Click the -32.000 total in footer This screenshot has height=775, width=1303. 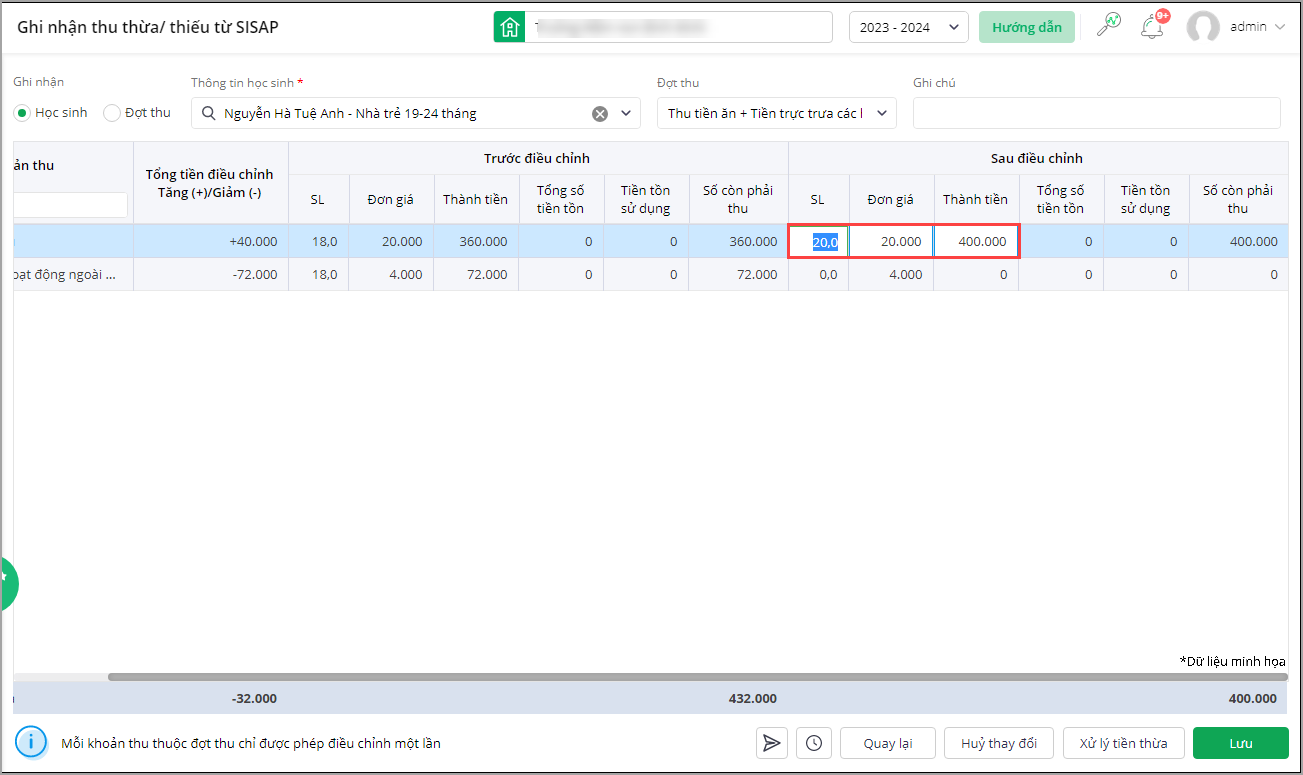(x=254, y=699)
